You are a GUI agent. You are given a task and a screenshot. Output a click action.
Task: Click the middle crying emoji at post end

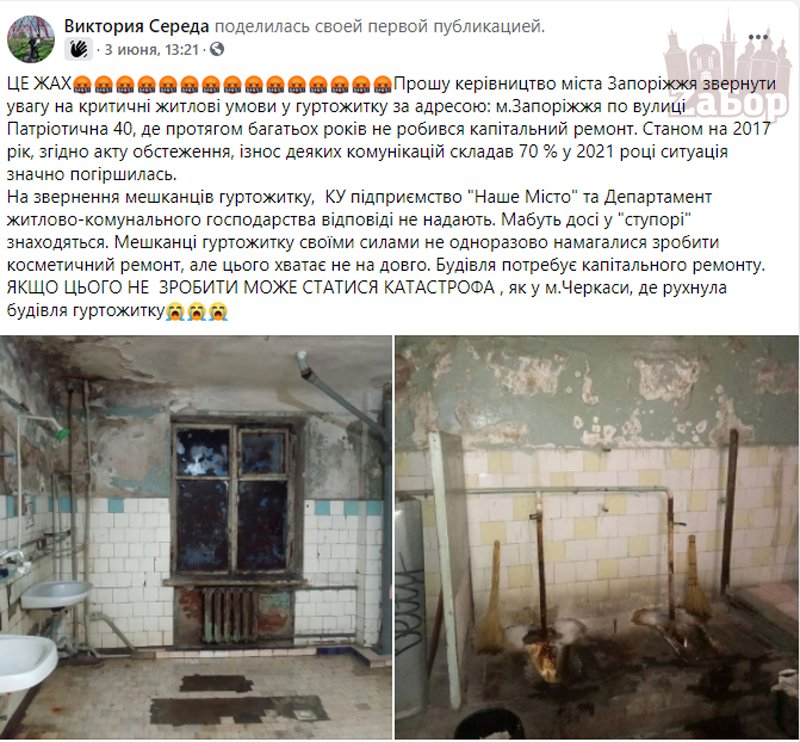click(x=196, y=311)
